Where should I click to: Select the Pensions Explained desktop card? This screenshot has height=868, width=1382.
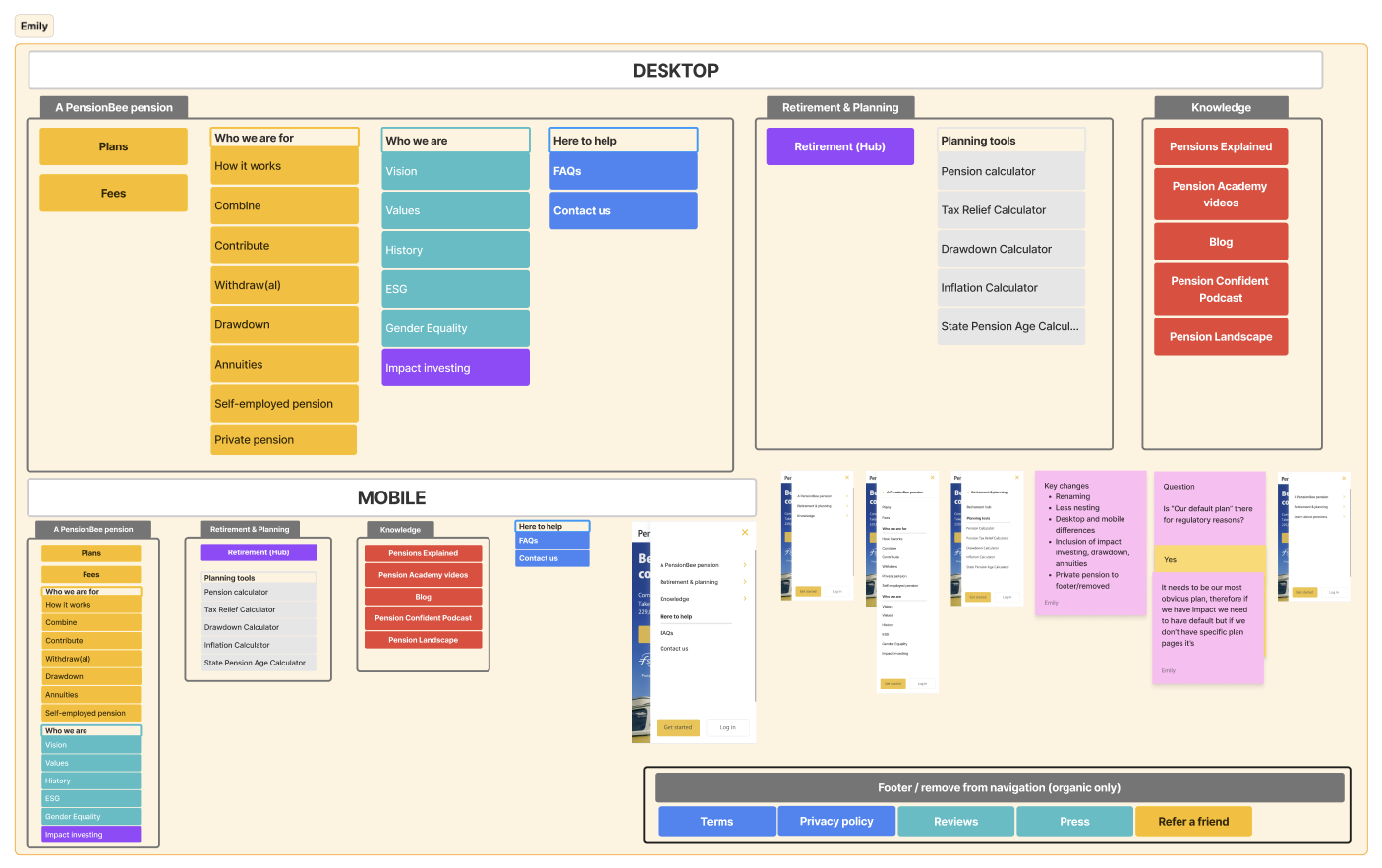(1220, 146)
